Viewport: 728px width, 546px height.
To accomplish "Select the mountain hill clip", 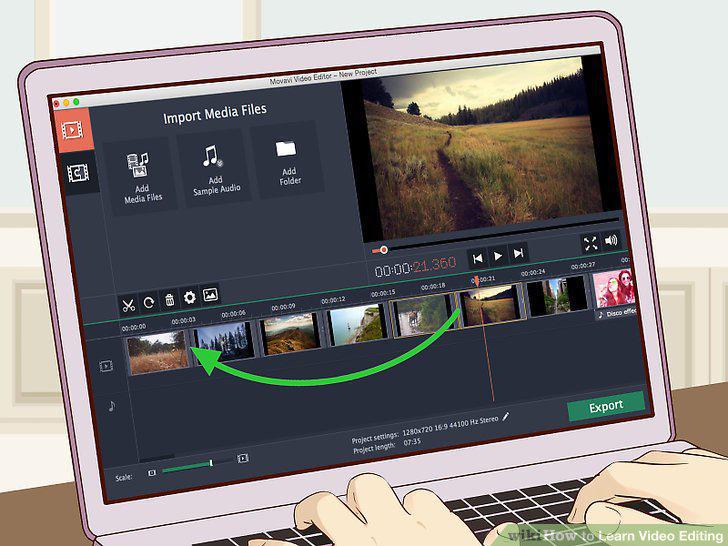I will [291, 333].
